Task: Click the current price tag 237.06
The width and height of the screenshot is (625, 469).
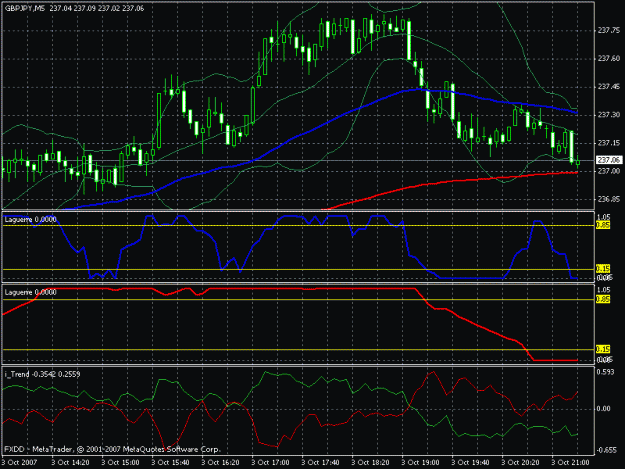Action: pos(609,160)
